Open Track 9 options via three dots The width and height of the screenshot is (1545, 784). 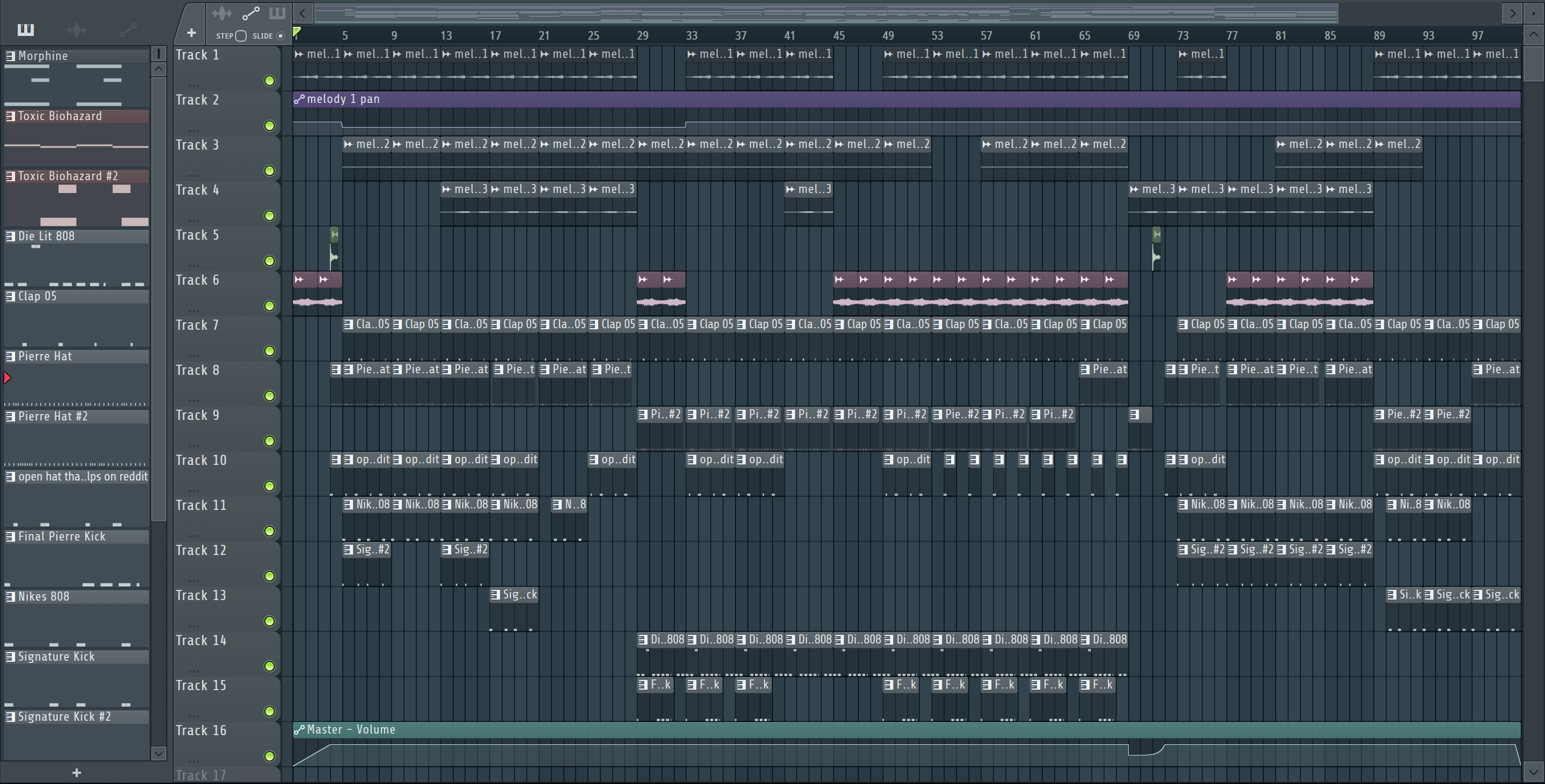coord(193,445)
